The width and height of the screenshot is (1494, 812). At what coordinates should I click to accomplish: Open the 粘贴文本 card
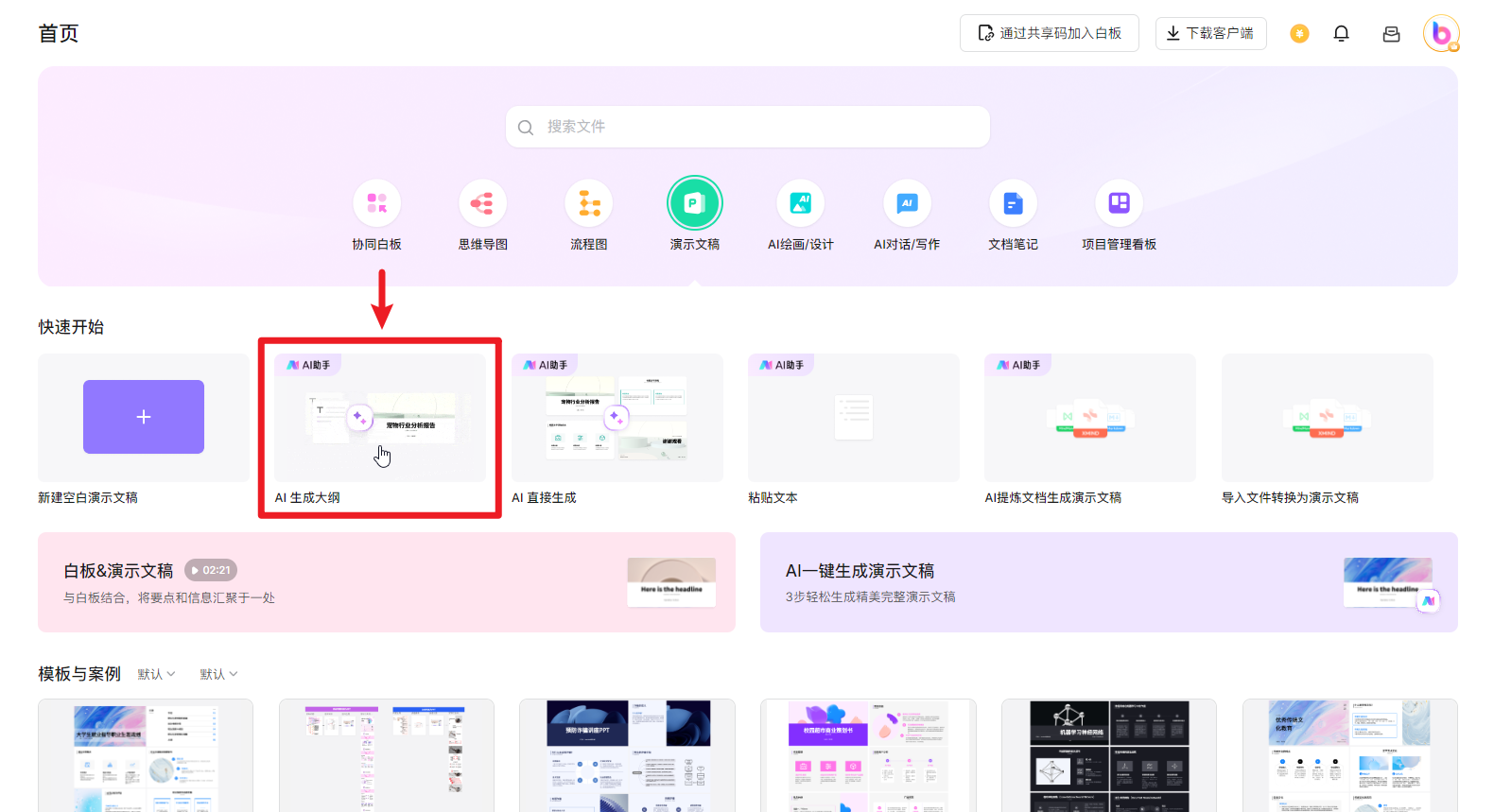click(x=854, y=418)
